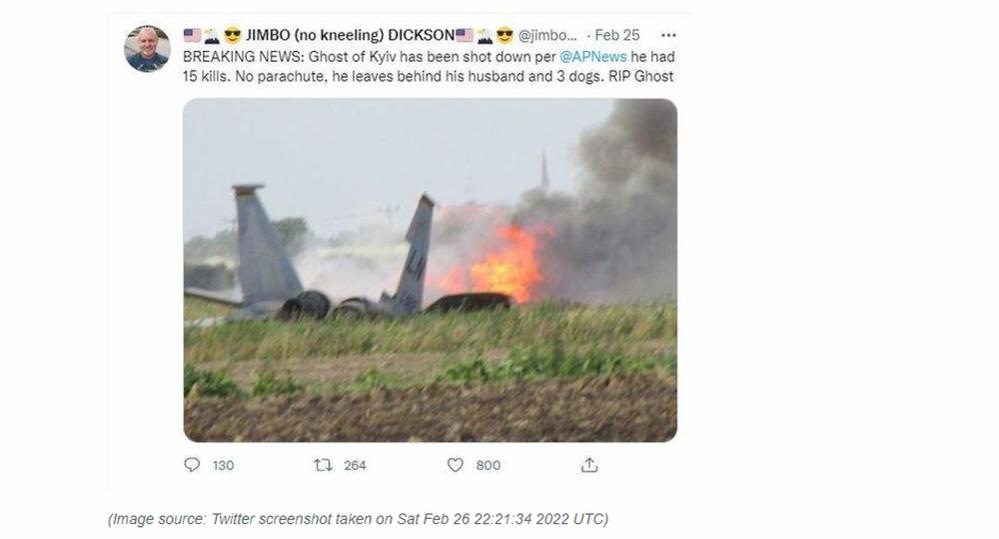Click the @APNews mention link
This screenshot has width=999, height=539.
[593, 57]
